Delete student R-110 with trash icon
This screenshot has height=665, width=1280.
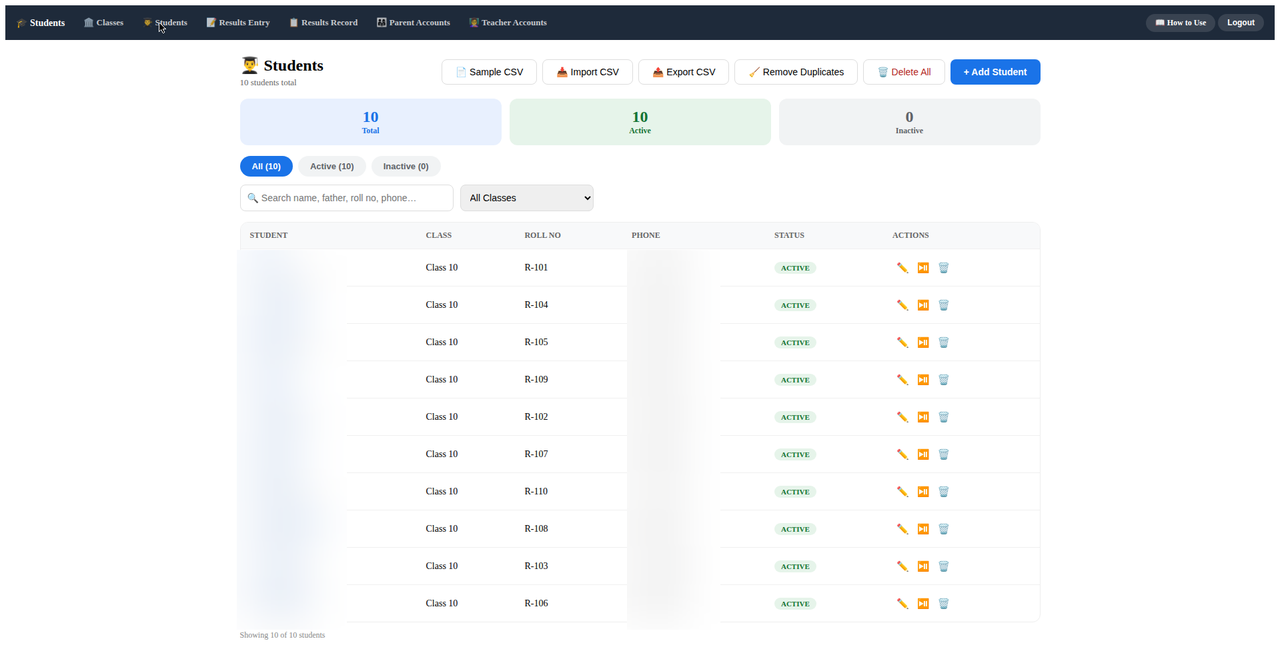point(943,492)
